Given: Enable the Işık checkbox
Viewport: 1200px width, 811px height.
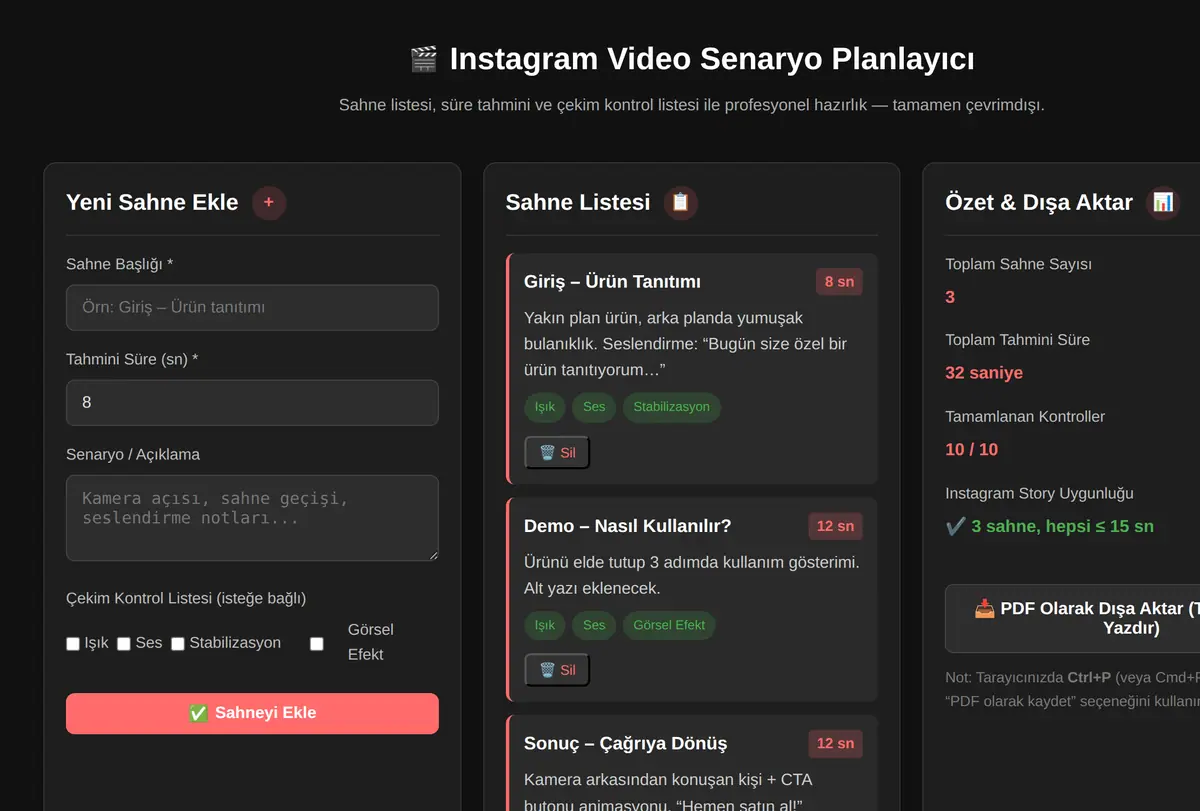Looking at the screenshot, I should click(x=73, y=644).
